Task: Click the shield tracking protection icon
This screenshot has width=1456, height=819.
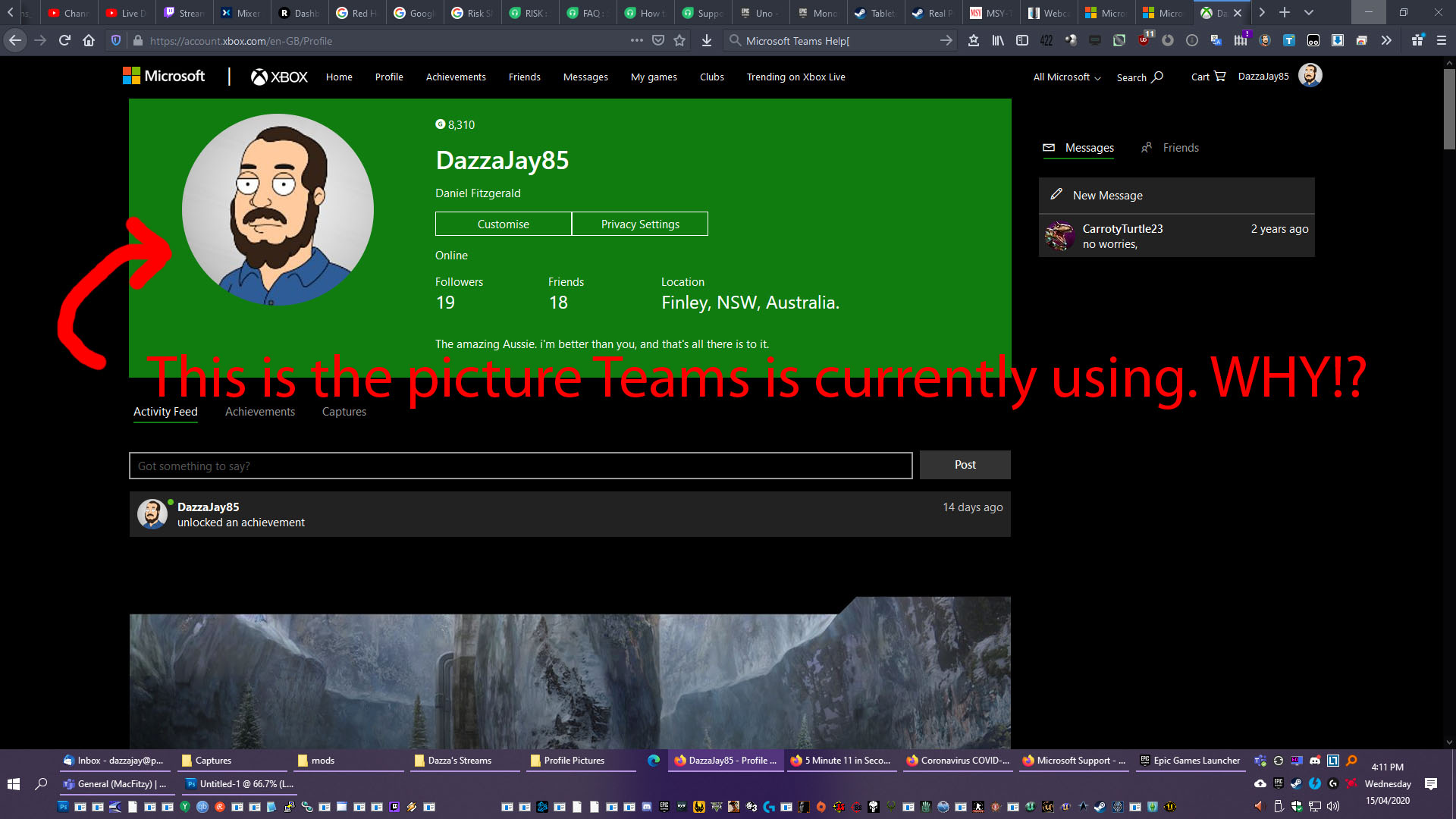Action: (x=115, y=41)
